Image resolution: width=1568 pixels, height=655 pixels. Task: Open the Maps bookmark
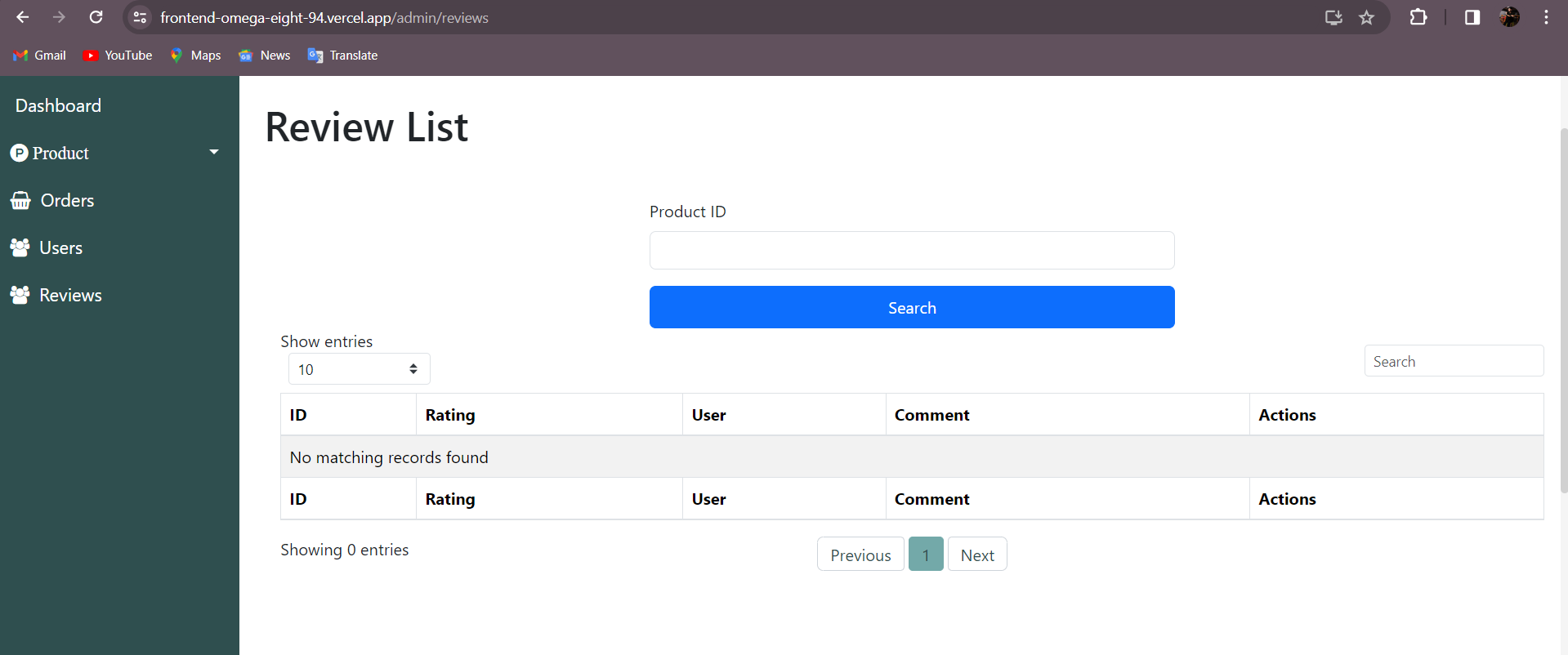pos(195,56)
